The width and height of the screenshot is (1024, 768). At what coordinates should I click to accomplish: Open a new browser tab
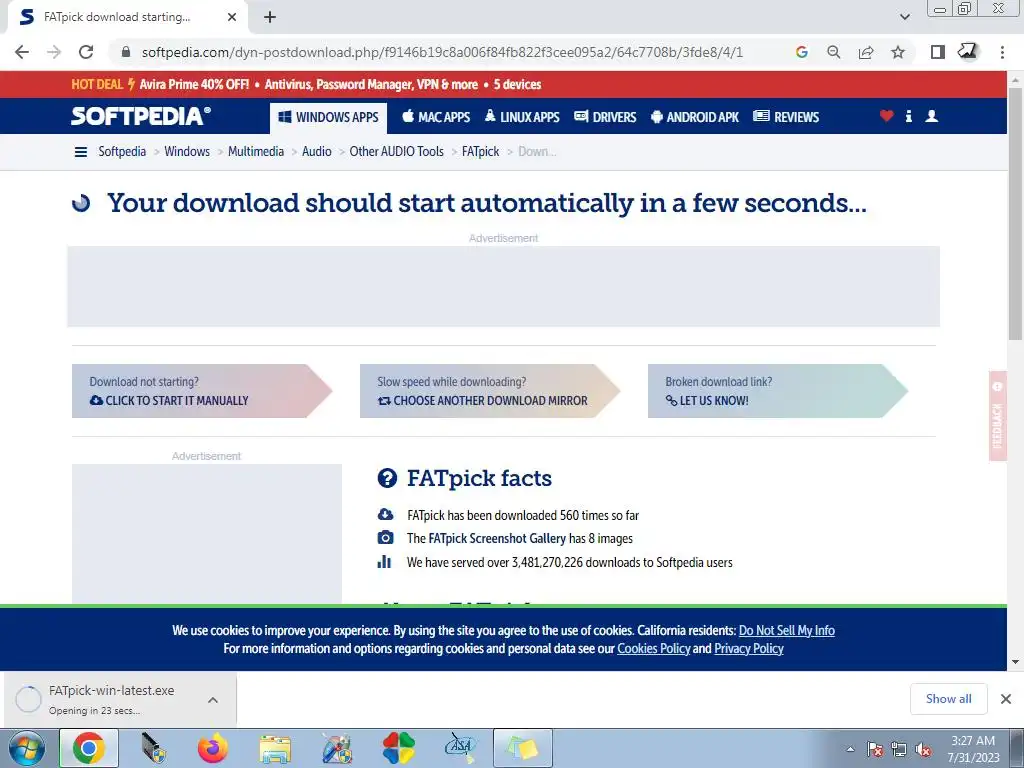[270, 17]
